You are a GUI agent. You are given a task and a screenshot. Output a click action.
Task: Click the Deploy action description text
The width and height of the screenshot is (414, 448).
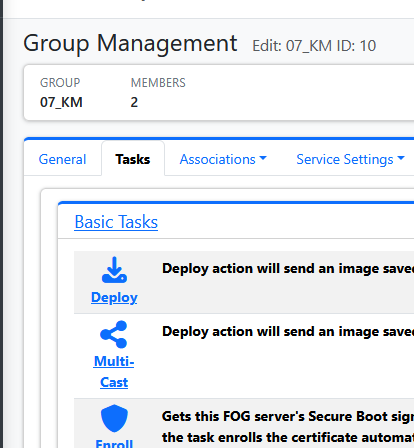pyautogui.click(x=288, y=269)
